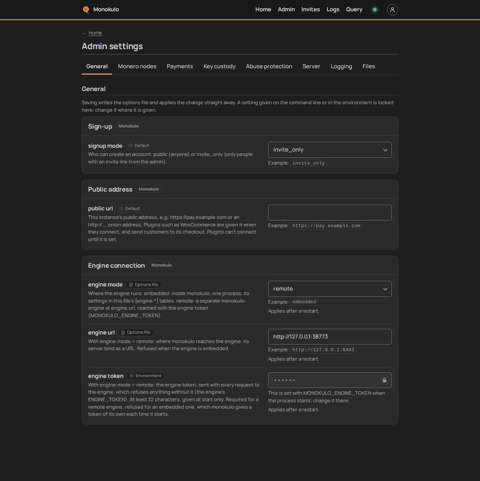This screenshot has width=480, height=481.
Task: Open the Logging tab
Action: click(341, 66)
